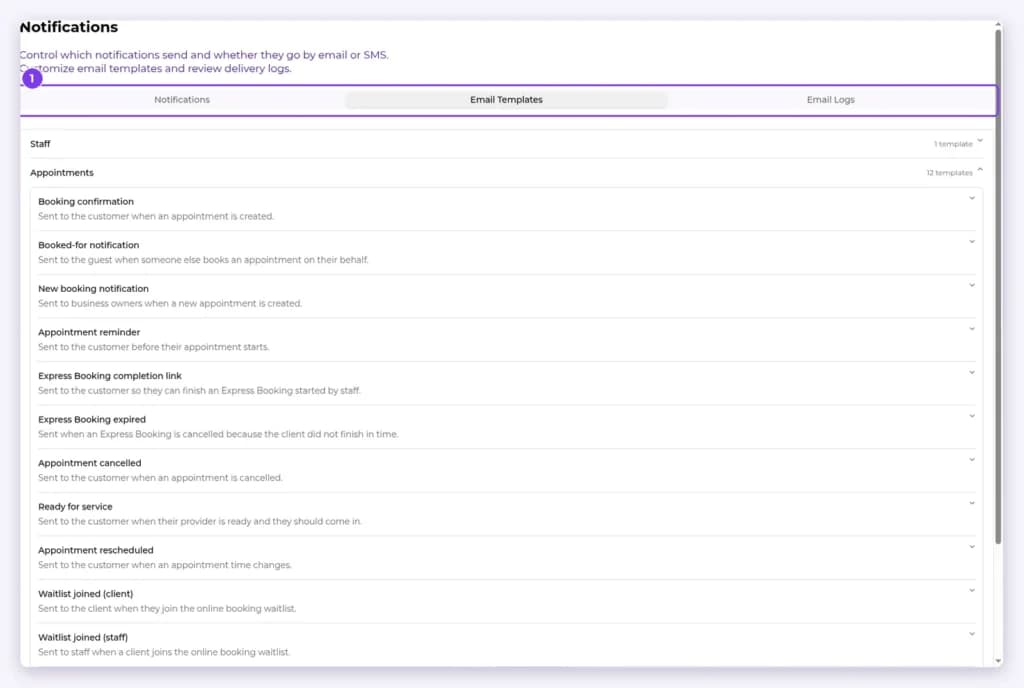Click the '12 templates' count text
The image size is (1024, 688).
coord(950,173)
